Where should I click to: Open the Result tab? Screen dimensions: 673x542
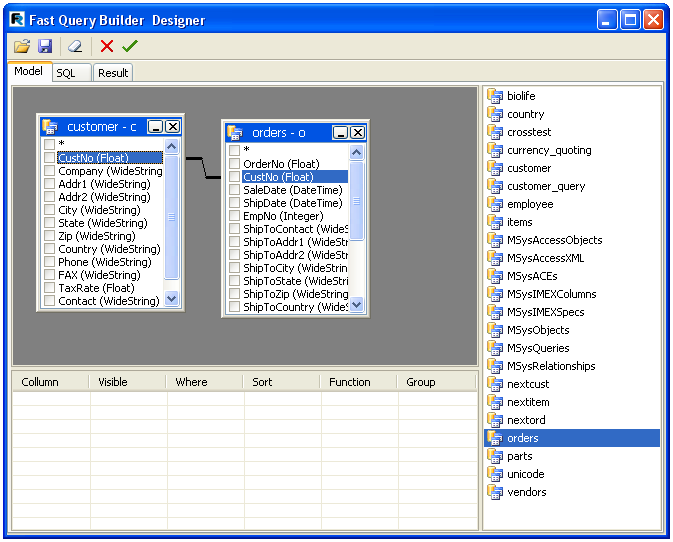[113, 73]
